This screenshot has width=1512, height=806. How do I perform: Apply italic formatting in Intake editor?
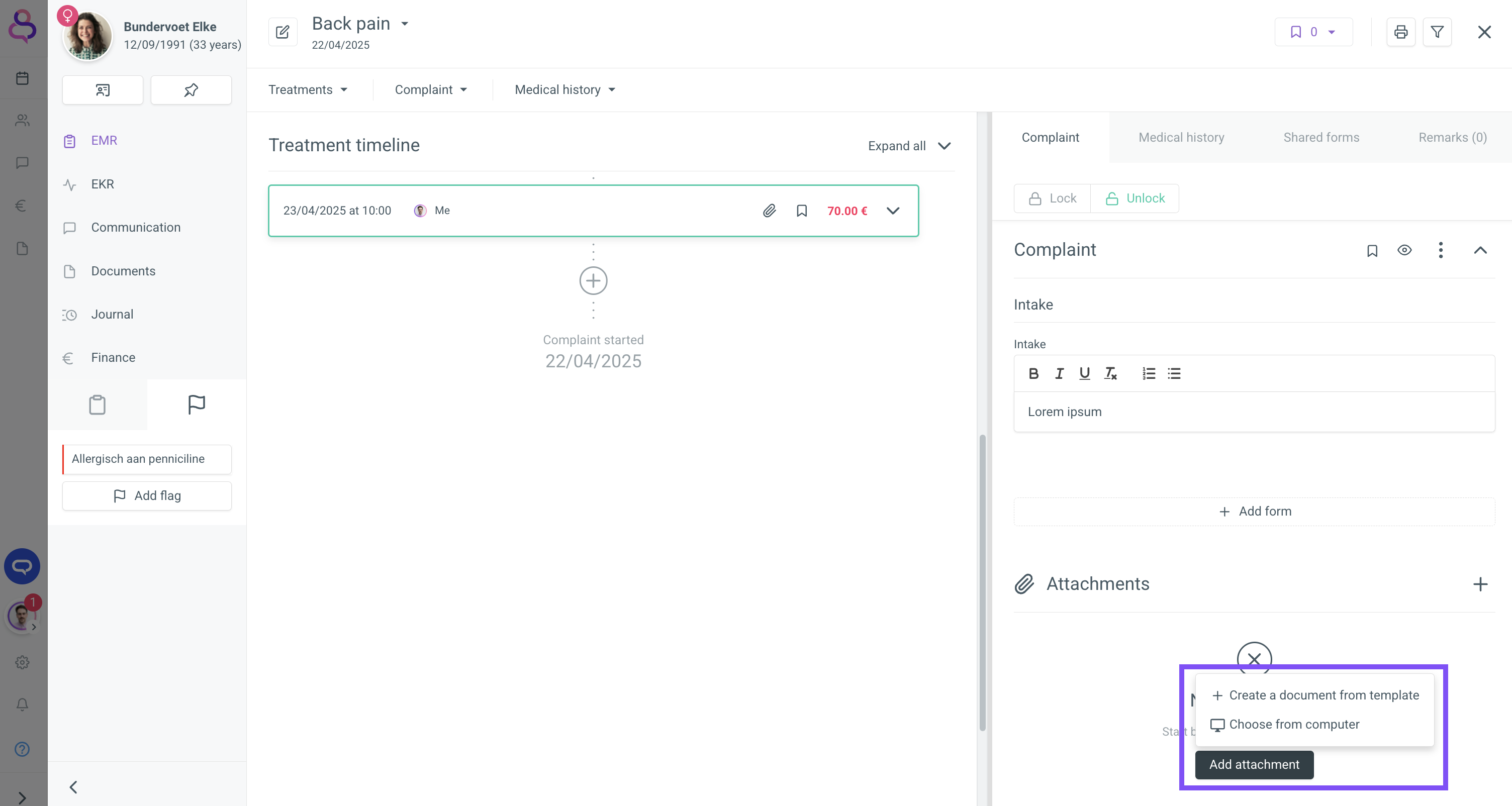coord(1060,373)
